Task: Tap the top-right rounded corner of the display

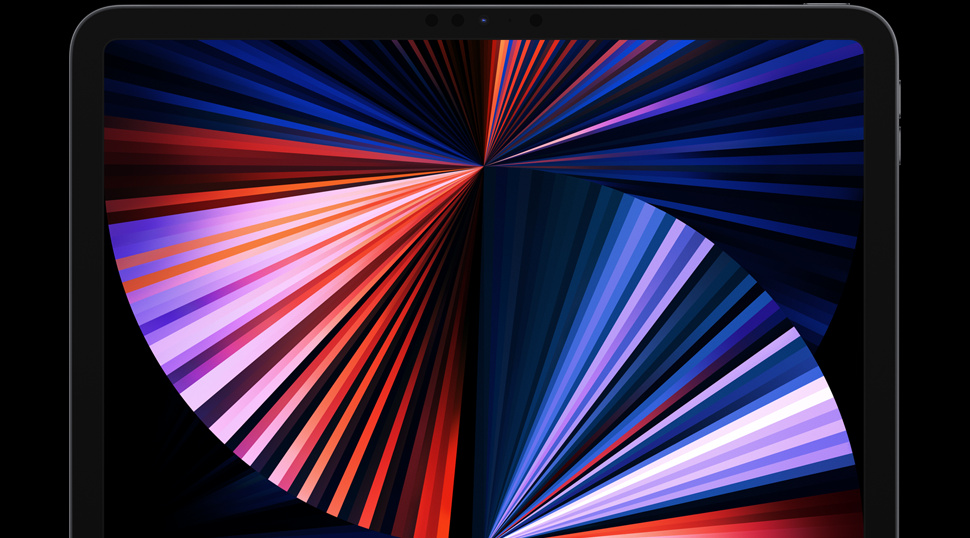Action: point(857,46)
